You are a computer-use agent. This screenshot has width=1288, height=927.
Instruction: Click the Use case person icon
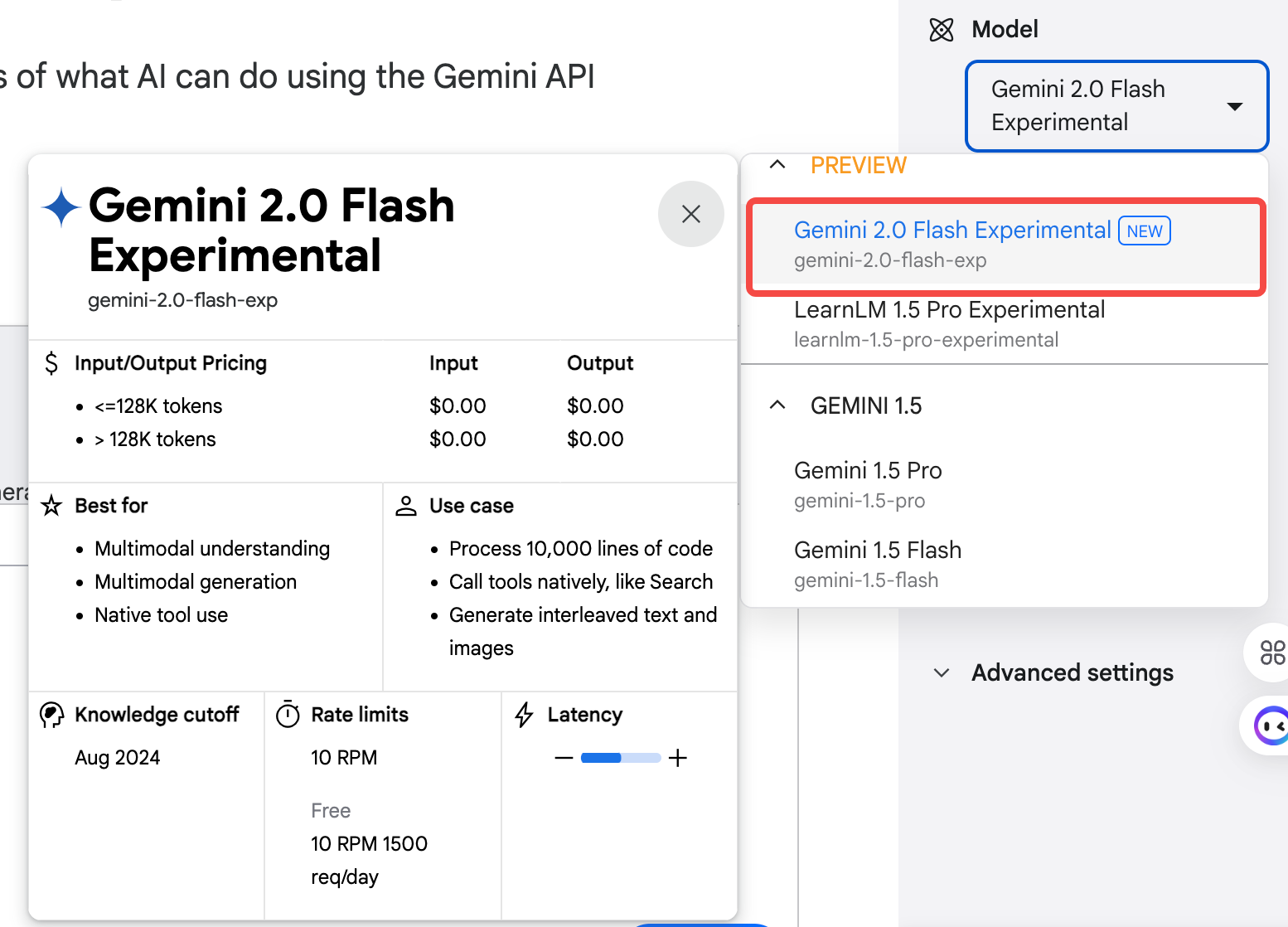click(x=406, y=506)
